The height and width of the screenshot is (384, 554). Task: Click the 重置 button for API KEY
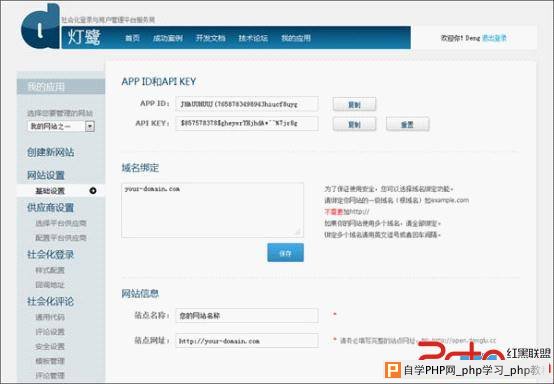pos(408,124)
